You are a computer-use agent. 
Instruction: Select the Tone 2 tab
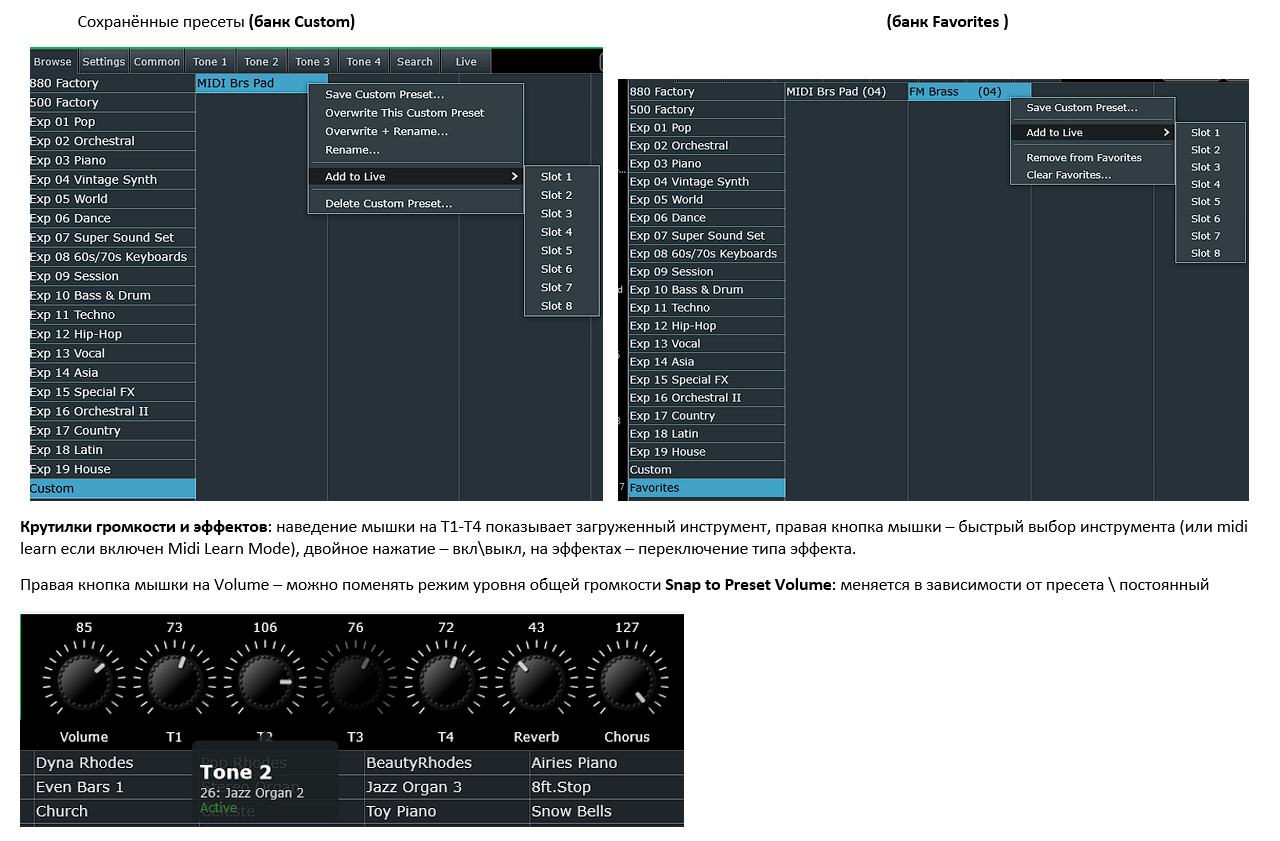[x=262, y=62]
